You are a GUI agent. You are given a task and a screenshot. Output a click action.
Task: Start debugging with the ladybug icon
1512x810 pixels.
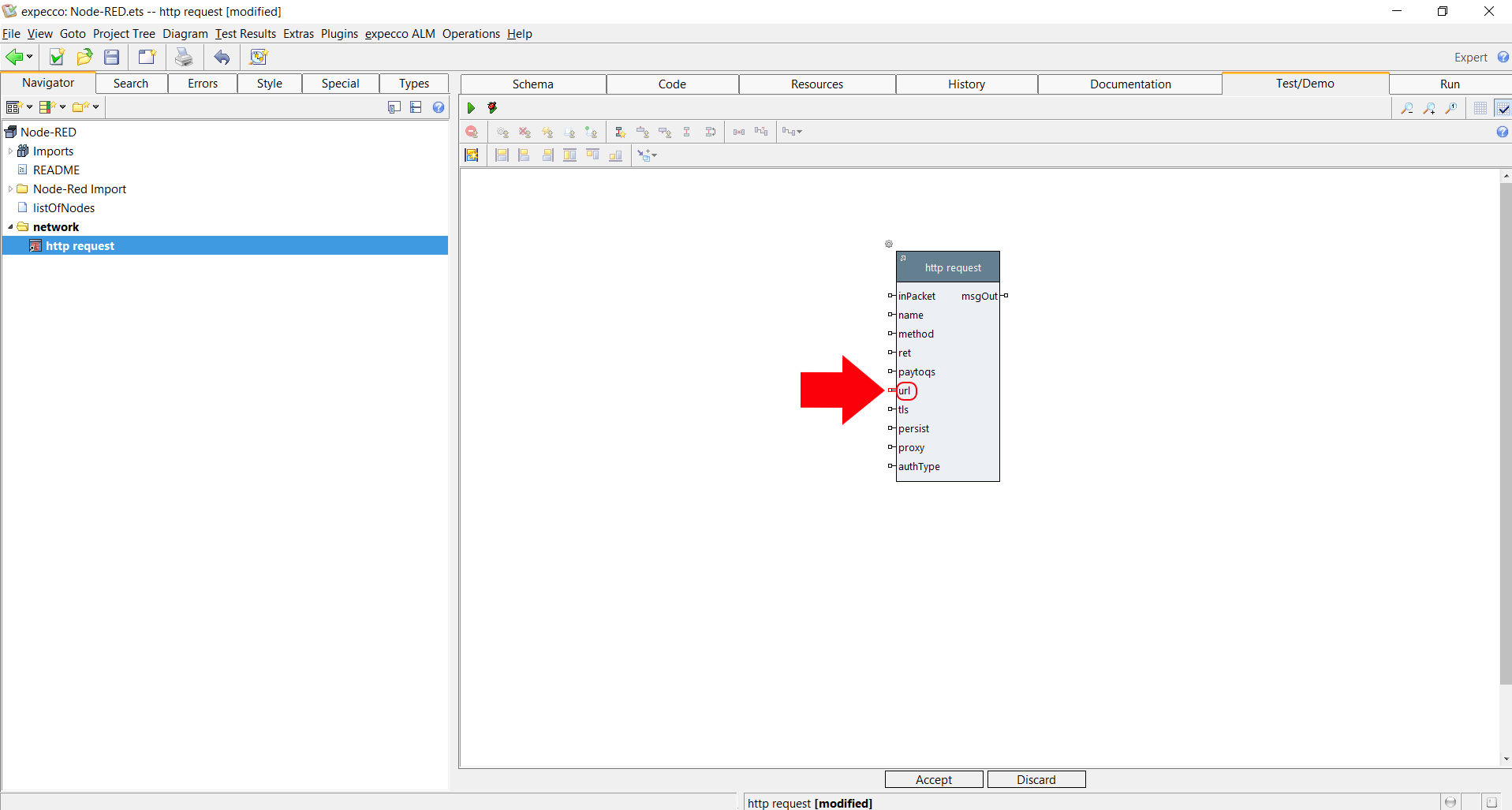click(492, 108)
